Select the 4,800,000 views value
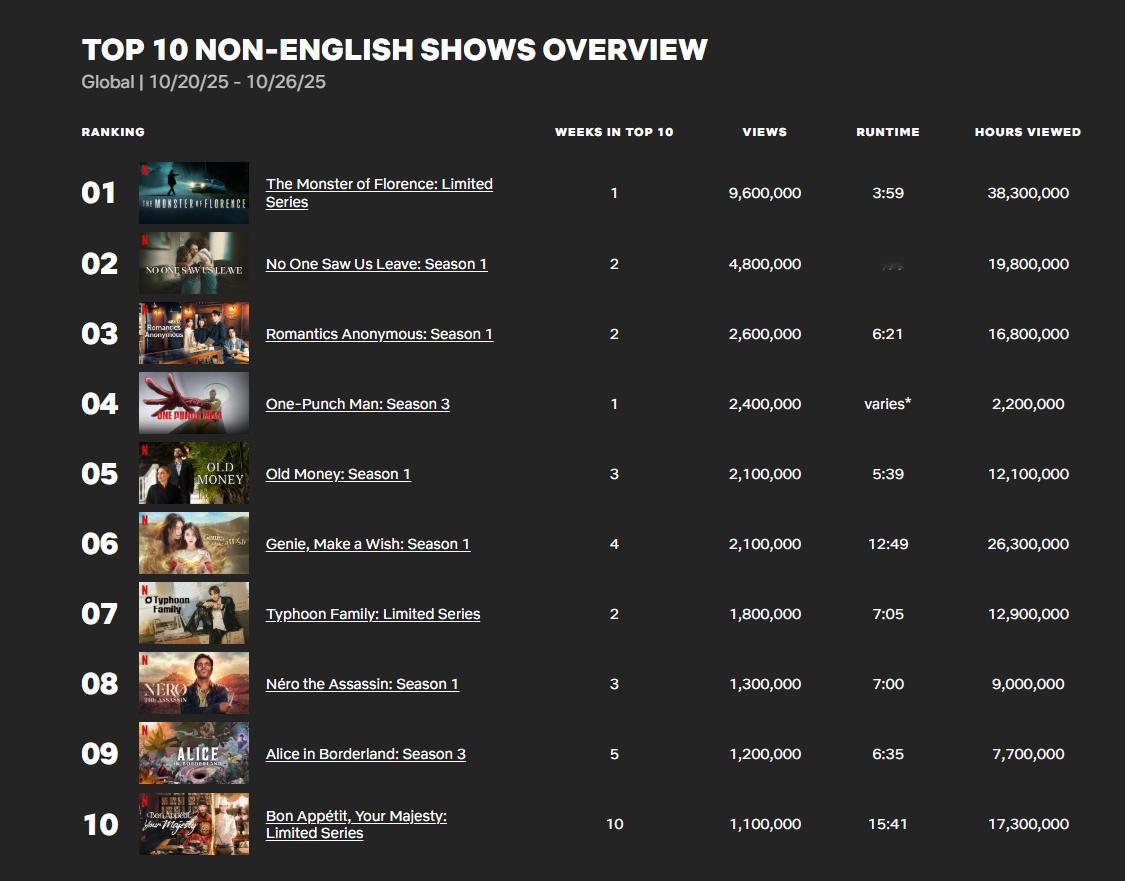The height and width of the screenshot is (881, 1125). [765, 264]
